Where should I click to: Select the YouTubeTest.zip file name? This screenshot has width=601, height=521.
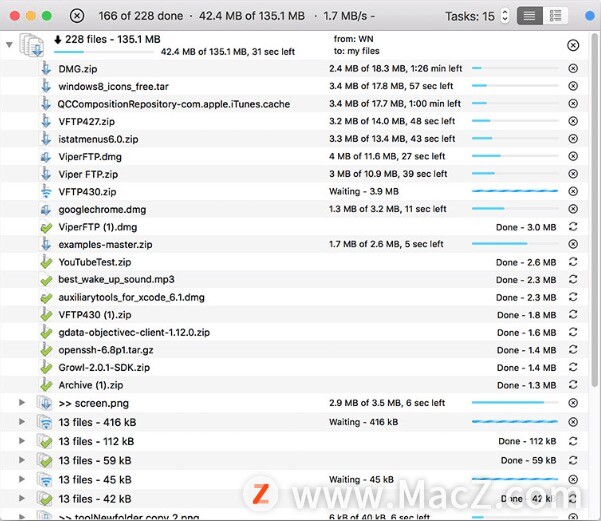point(95,262)
